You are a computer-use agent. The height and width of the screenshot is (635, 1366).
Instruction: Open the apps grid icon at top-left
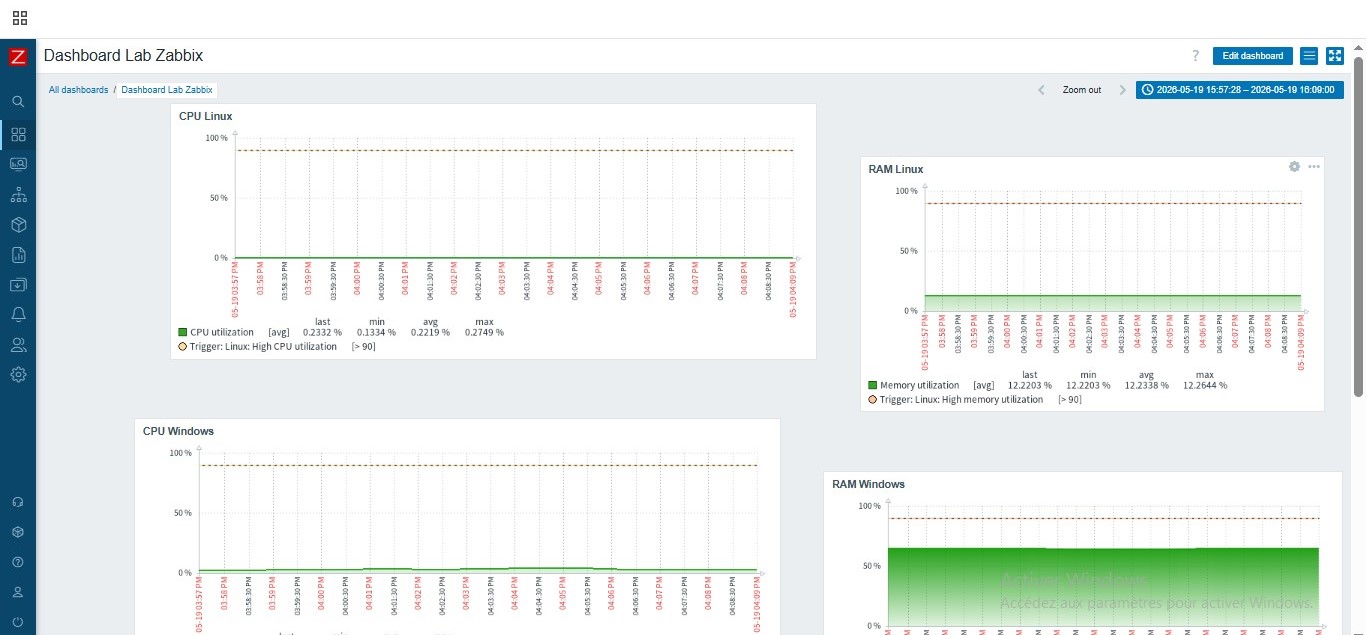point(20,18)
